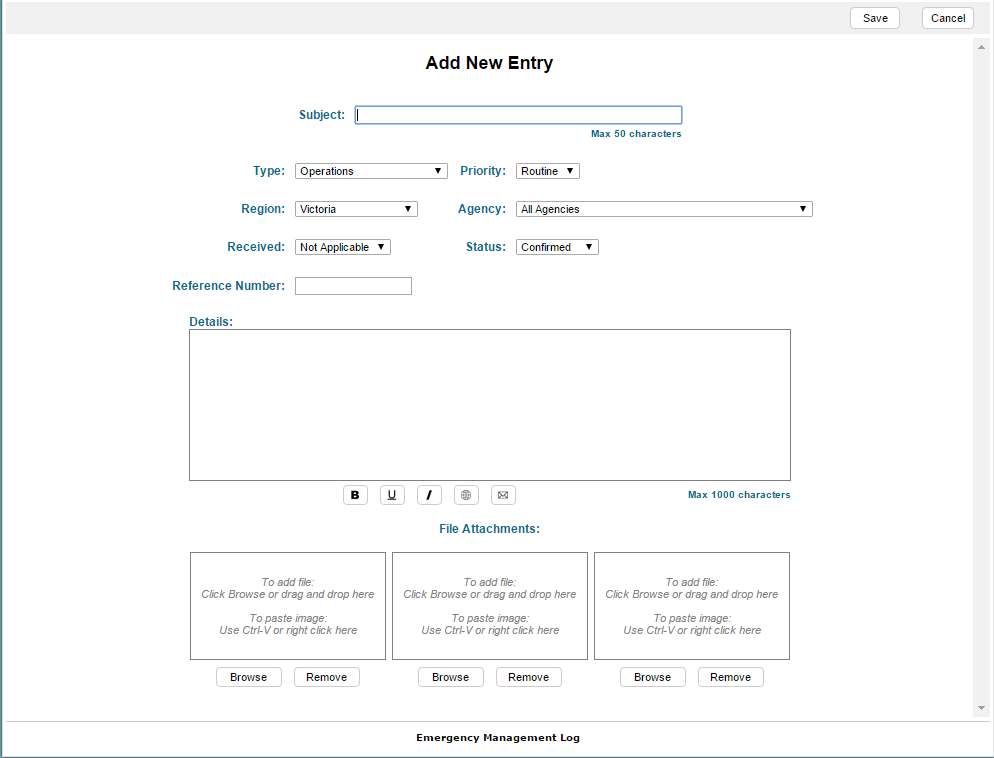The height and width of the screenshot is (758, 994).
Task: Toggle bold formatting for Details text
Action: 355,495
